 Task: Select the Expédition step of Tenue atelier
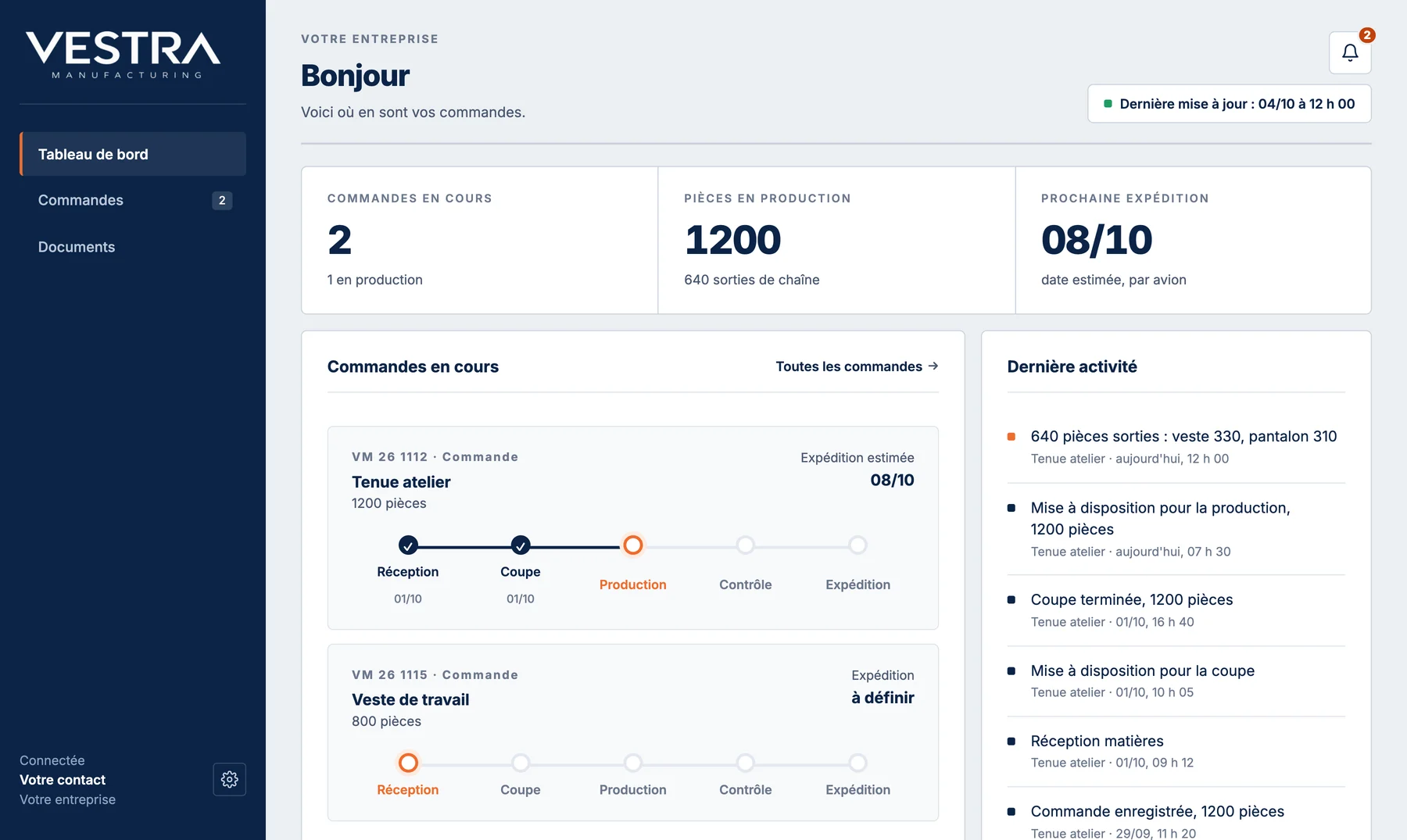coord(858,545)
